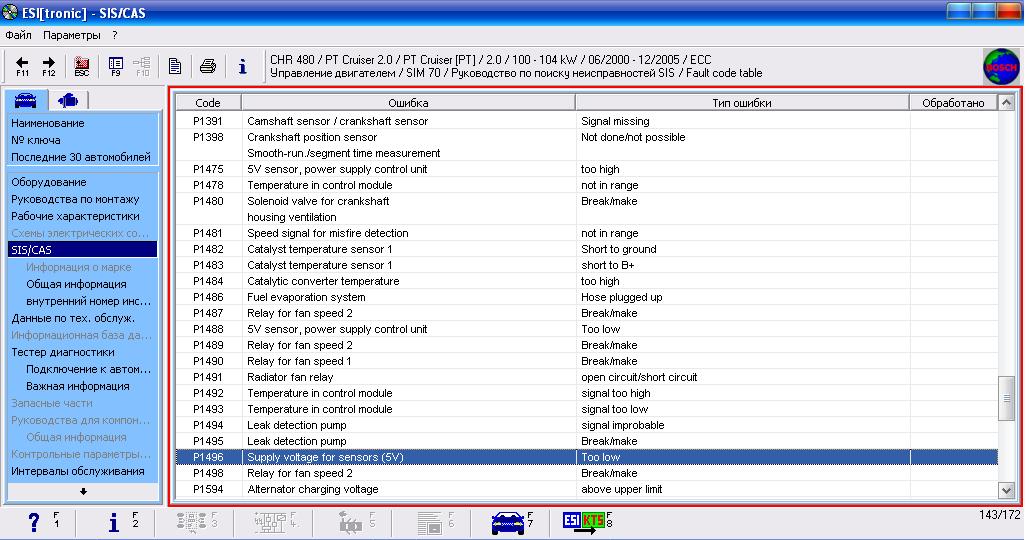Image resolution: width=1029 pixels, height=540 pixels.
Task: Select row P1494 Leak detection pump
Action: [x=587, y=425]
